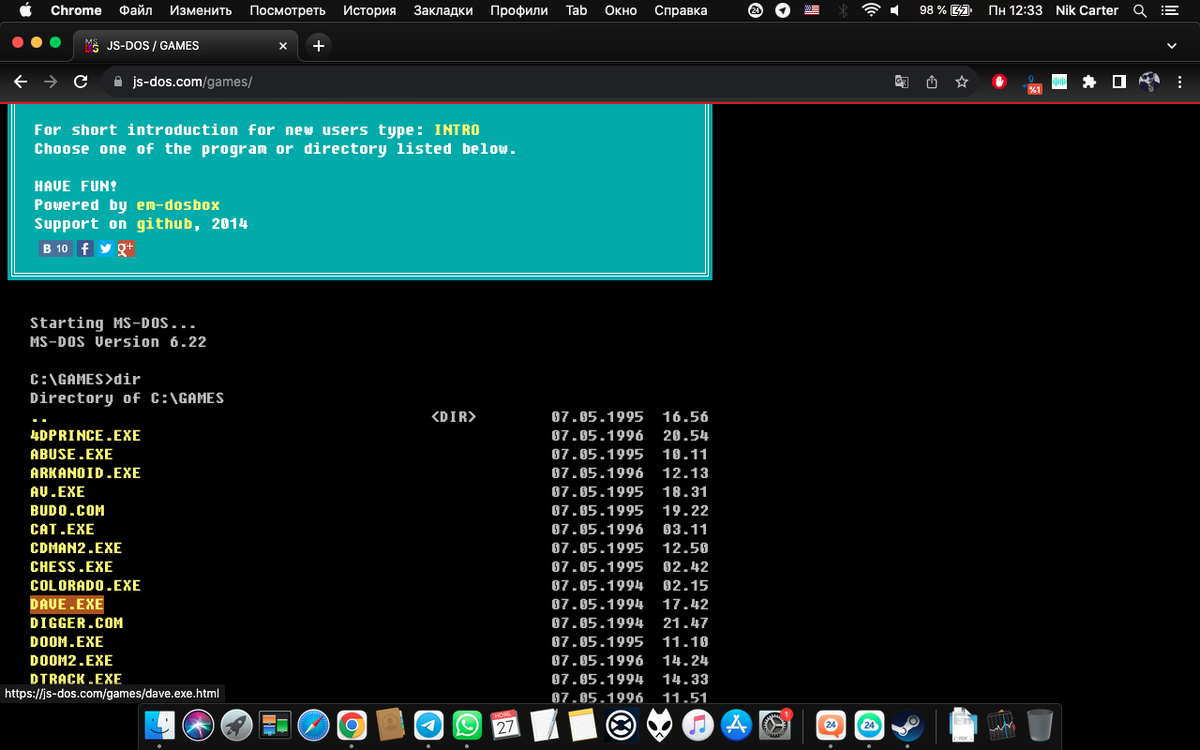The height and width of the screenshot is (750, 1200).
Task: Open CHESS.EXE game link
Action: point(71,567)
